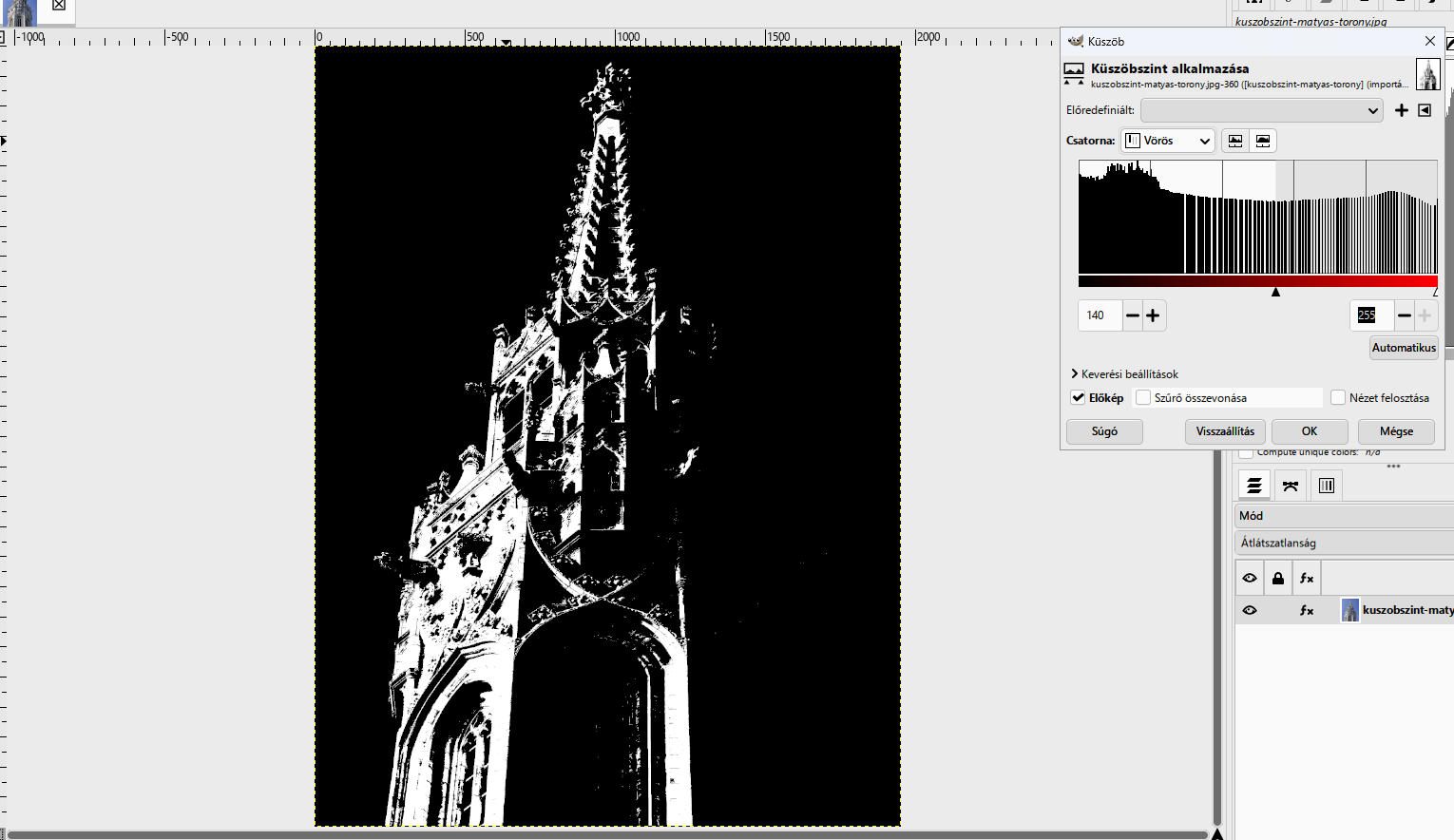Switch histogram to logarithmic view
The image size is (1454, 840).
pos(1263,141)
